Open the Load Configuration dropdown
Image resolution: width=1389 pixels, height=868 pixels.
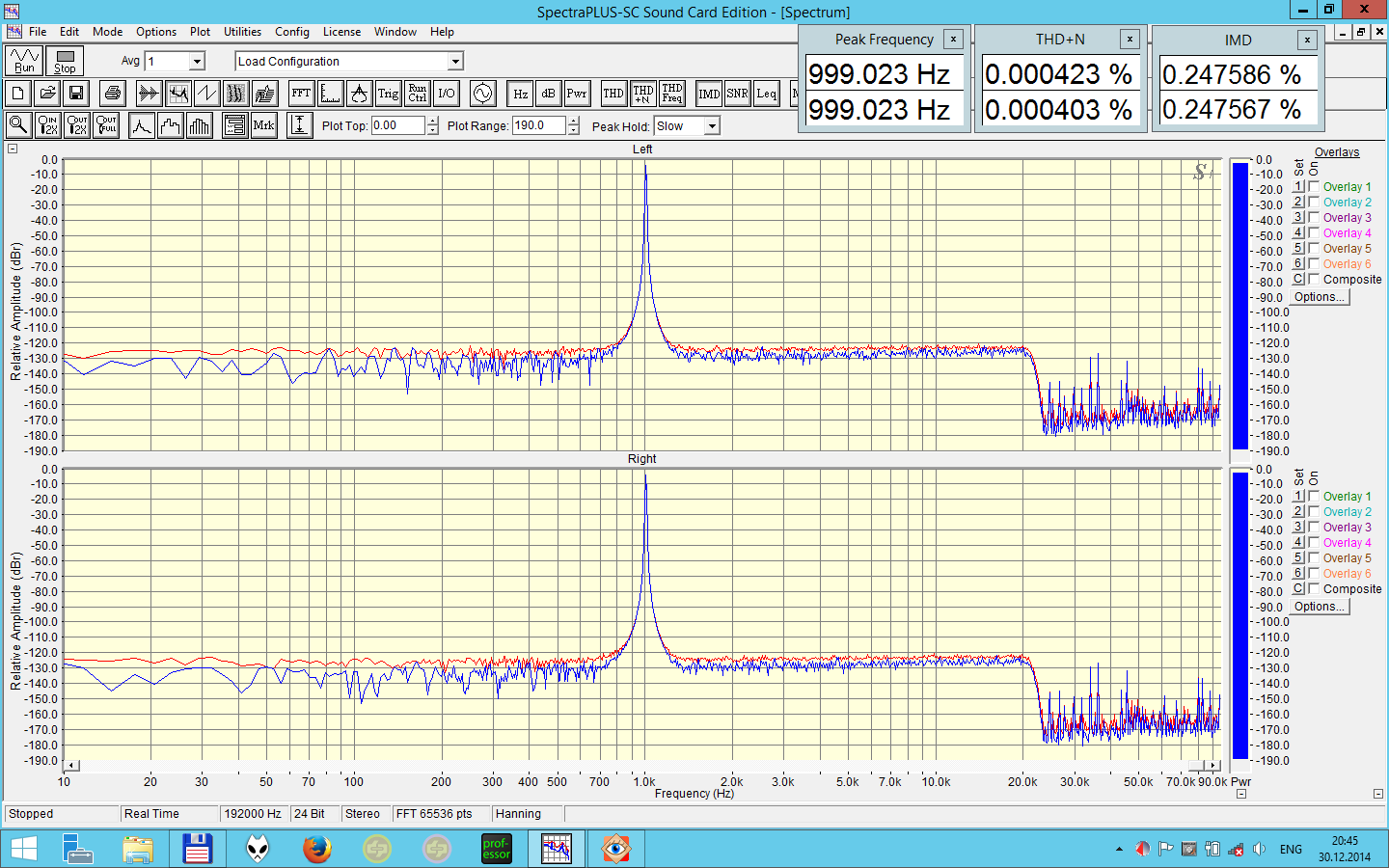455,62
